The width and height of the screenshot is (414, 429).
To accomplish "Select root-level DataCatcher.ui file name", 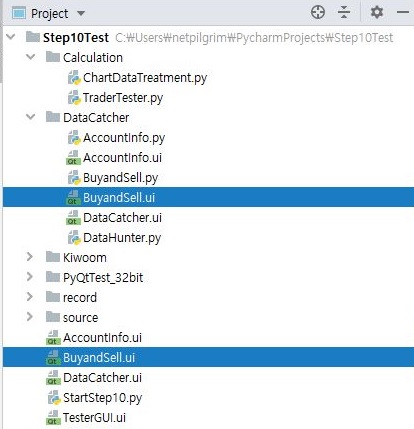I will pos(102,378).
